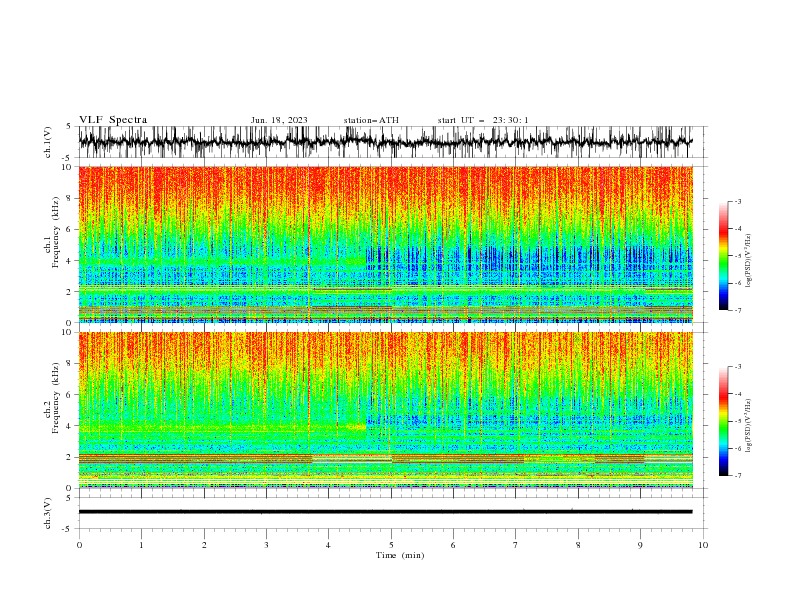792x612 pixels.
Task: Click the "station=ATH" header label
Action: point(371,120)
